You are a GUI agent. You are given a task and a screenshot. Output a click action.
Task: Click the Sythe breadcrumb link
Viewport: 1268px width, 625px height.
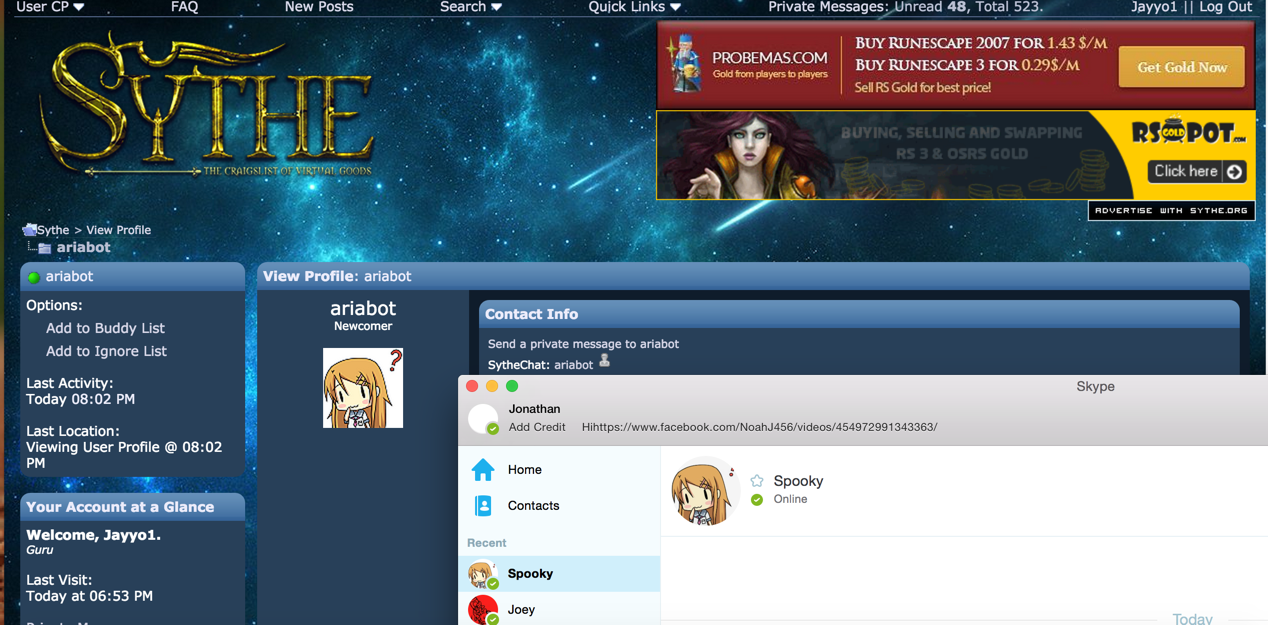click(53, 230)
